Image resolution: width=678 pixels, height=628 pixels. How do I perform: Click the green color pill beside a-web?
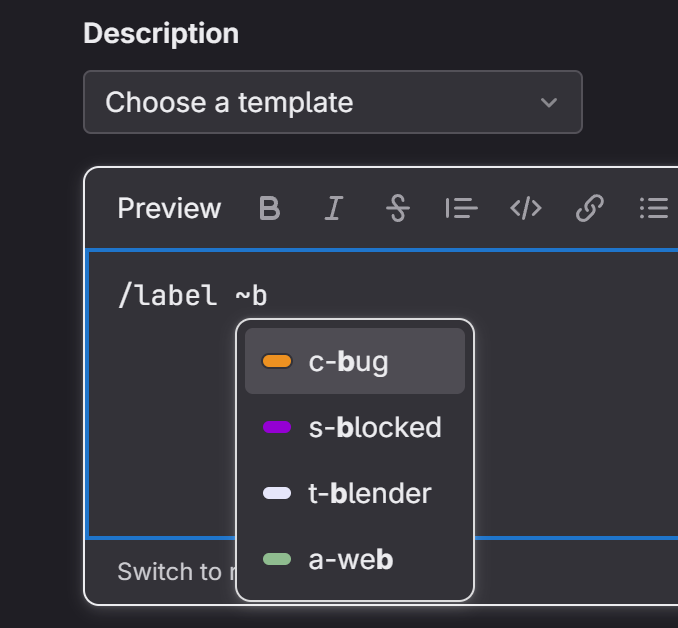[276, 559]
